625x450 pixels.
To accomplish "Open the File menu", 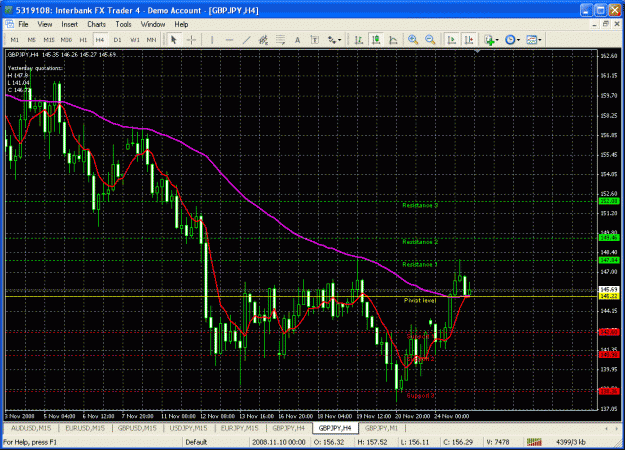I will point(23,24).
